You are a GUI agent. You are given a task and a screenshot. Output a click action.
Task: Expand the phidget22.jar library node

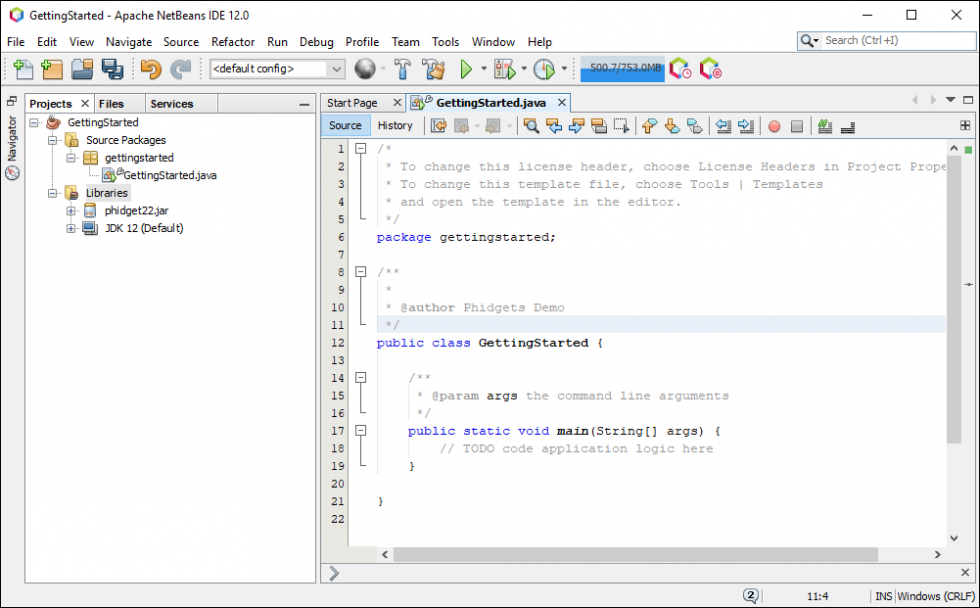[69, 210]
